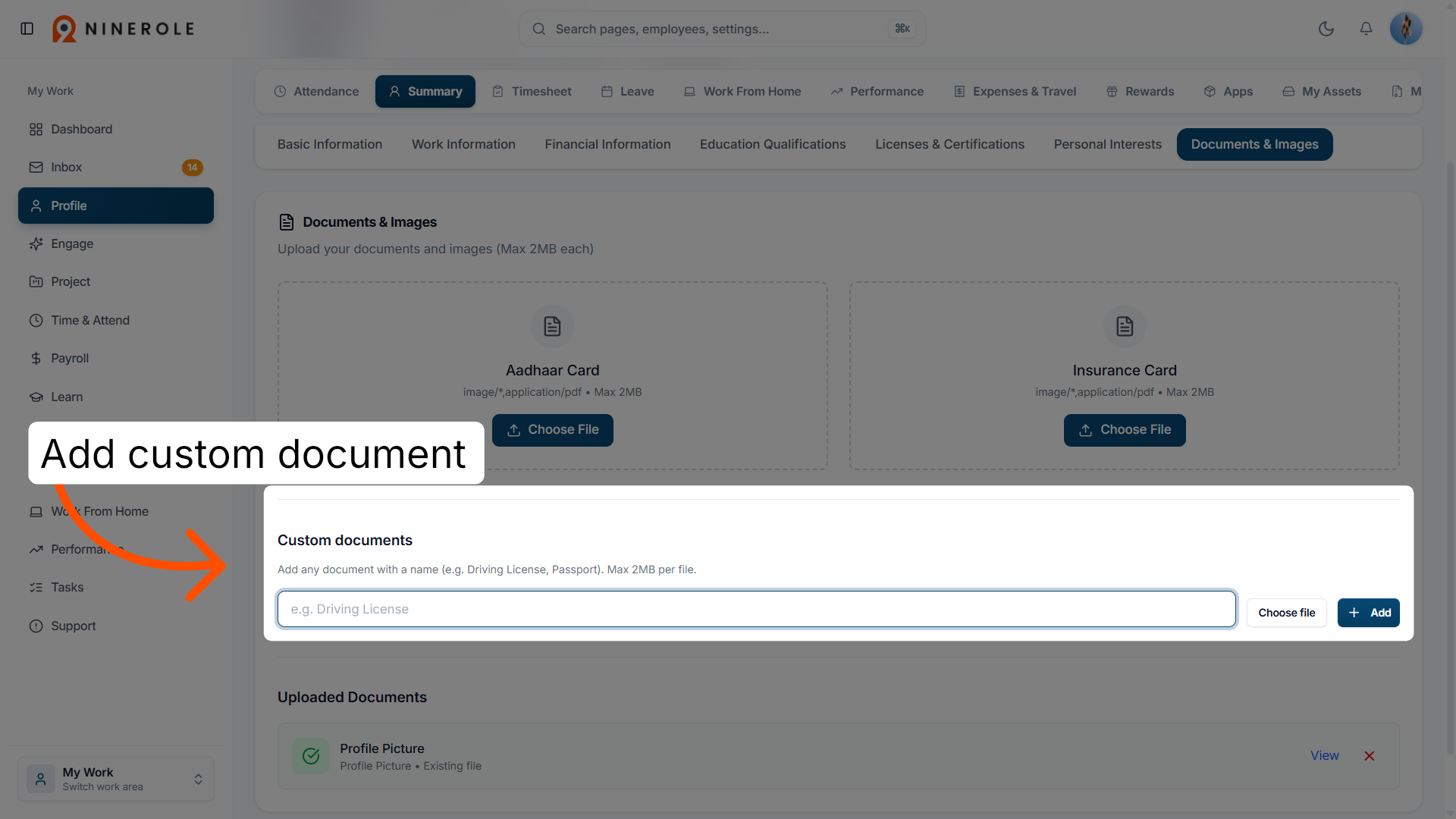Image resolution: width=1456 pixels, height=819 pixels.
Task: Select Basic Information sub-tab
Action: [x=330, y=144]
